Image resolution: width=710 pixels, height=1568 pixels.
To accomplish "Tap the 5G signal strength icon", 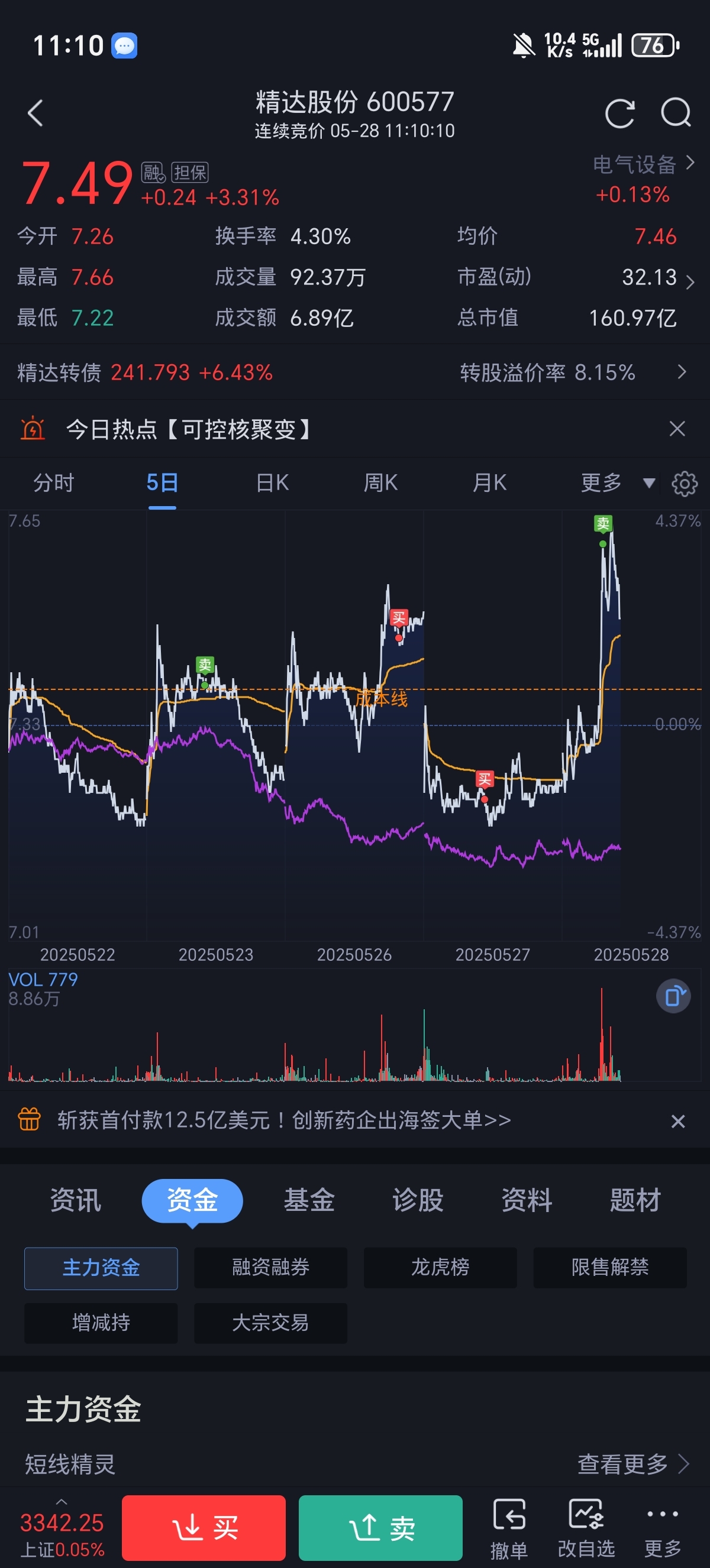I will tap(602, 46).
